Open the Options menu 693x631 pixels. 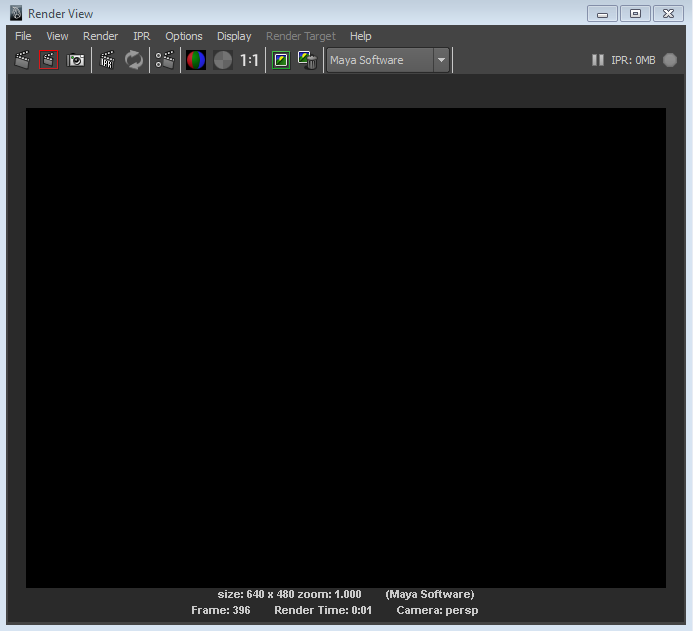tap(184, 36)
